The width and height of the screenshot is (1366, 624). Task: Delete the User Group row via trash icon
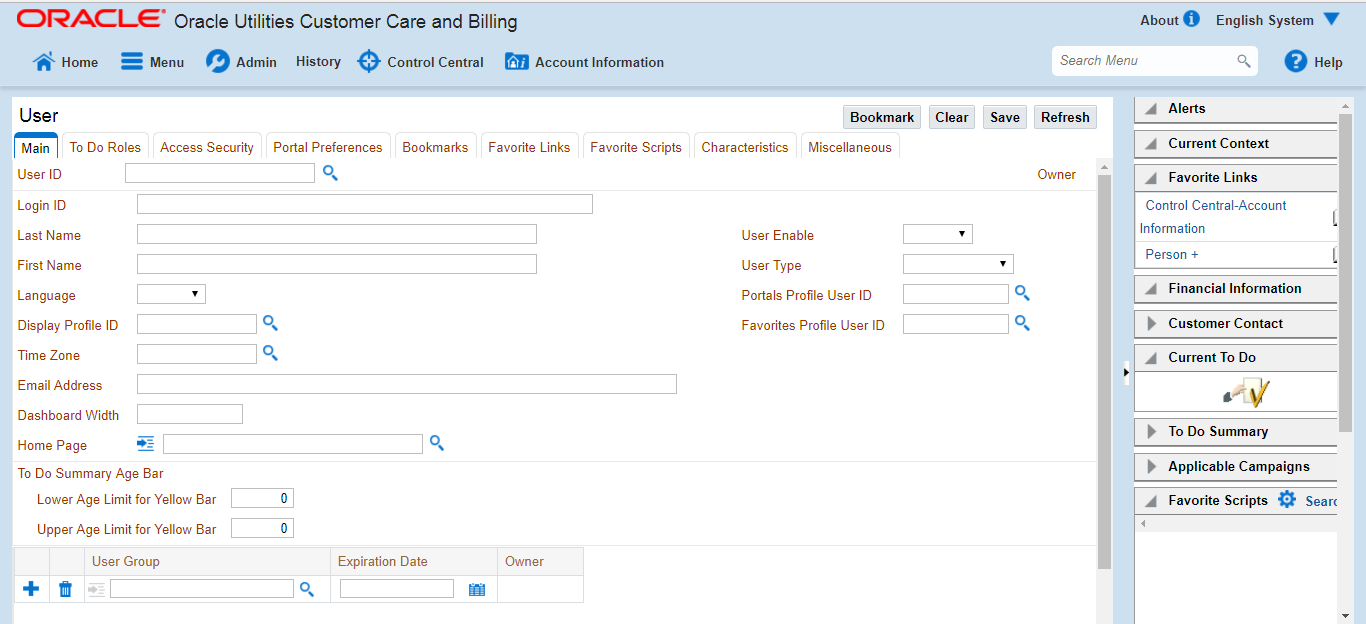click(65, 589)
